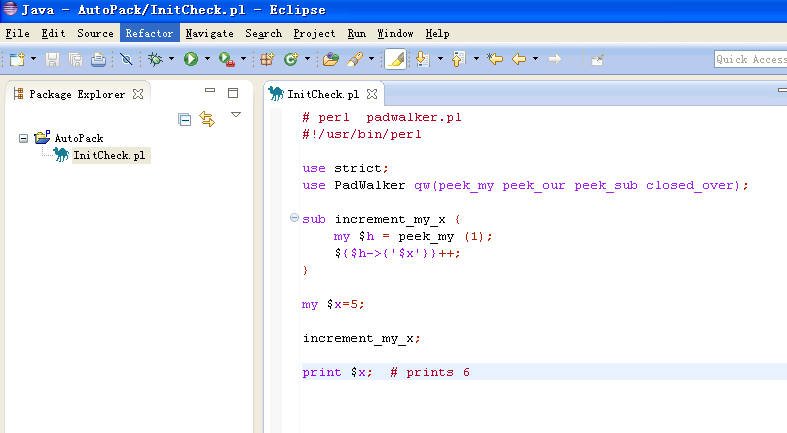The height and width of the screenshot is (433, 787).
Task: Click the Debug bug icon
Action: (x=155, y=60)
